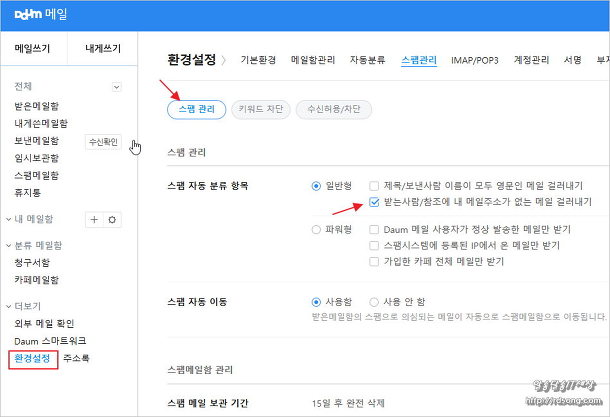
Task: Click the plus icon beside 내 메일함
Action: [94, 218]
